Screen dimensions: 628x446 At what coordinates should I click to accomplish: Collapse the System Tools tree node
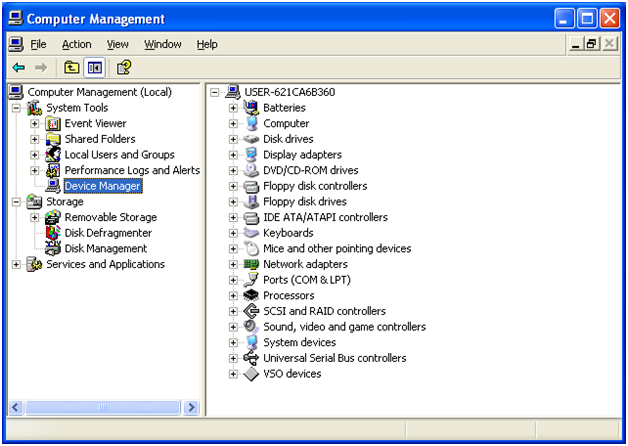pyautogui.click(x=16, y=108)
